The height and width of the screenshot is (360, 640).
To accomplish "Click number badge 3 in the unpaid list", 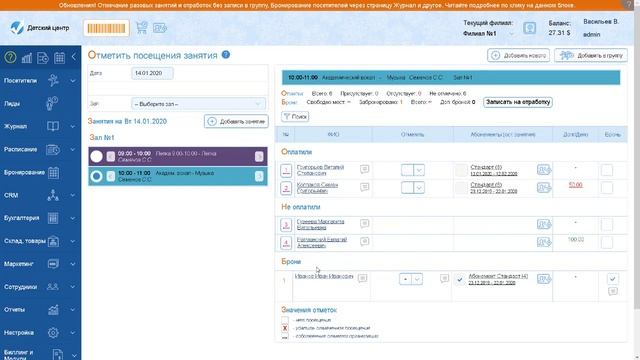I will pyautogui.click(x=286, y=225).
